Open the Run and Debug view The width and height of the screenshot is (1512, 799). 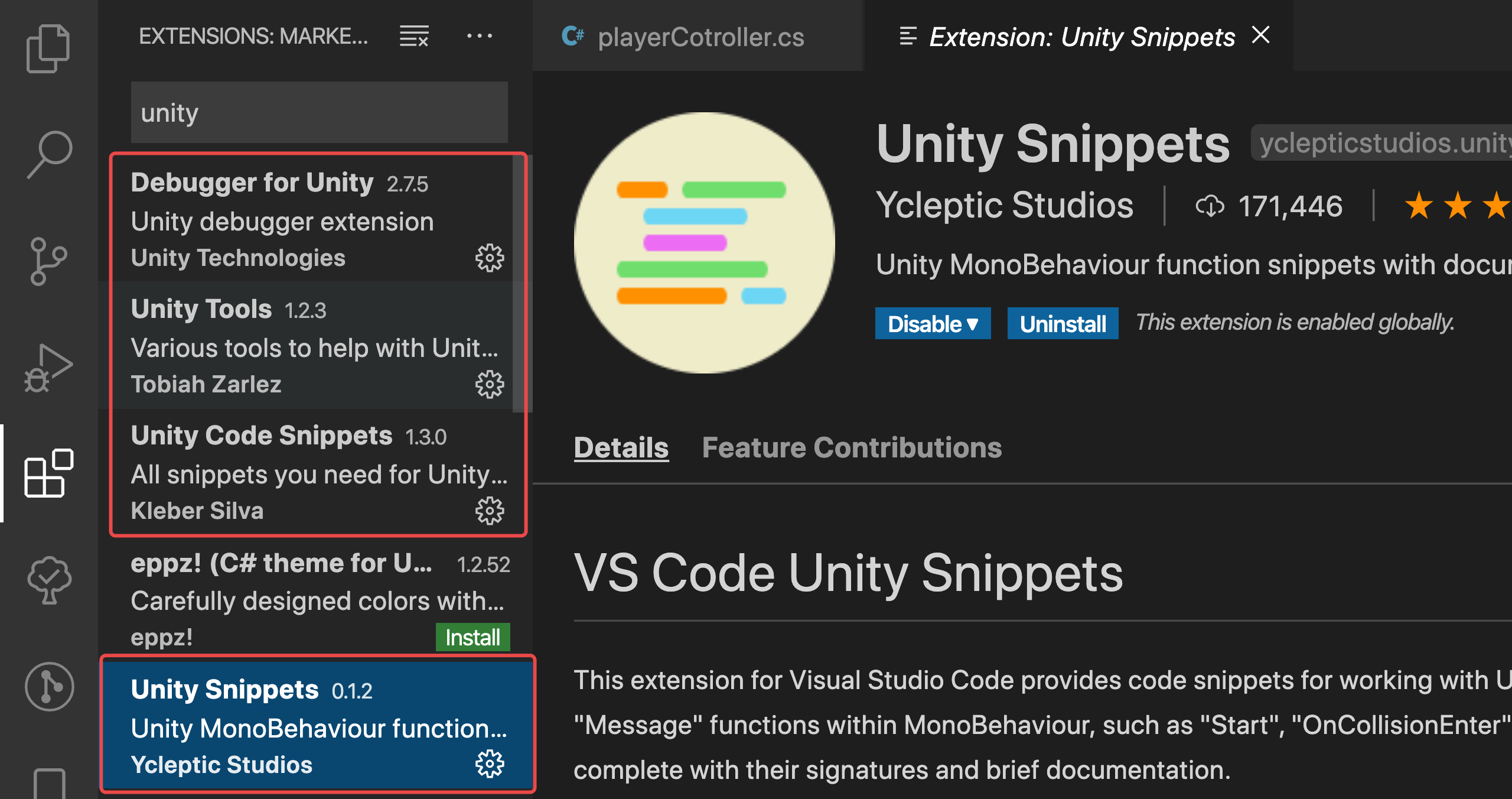click(x=48, y=368)
